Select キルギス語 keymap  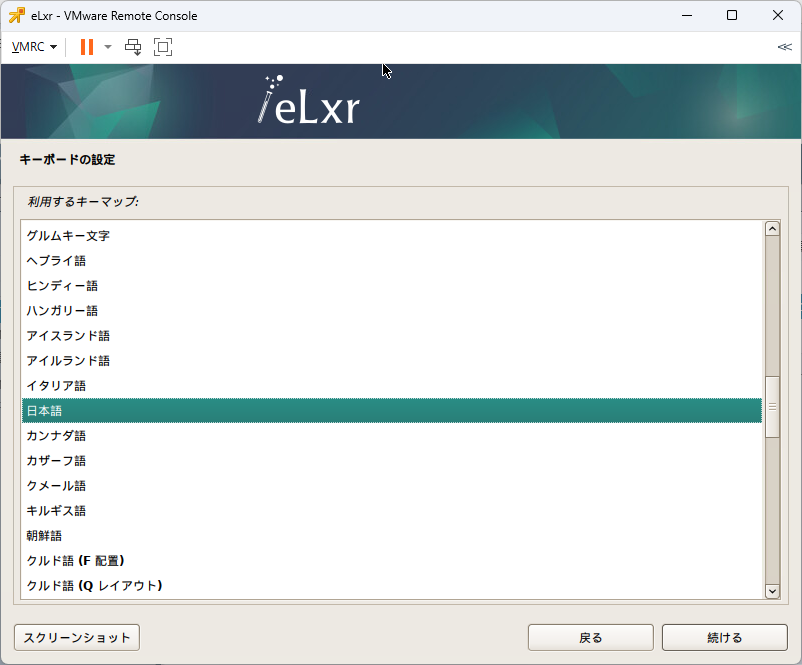(392, 511)
